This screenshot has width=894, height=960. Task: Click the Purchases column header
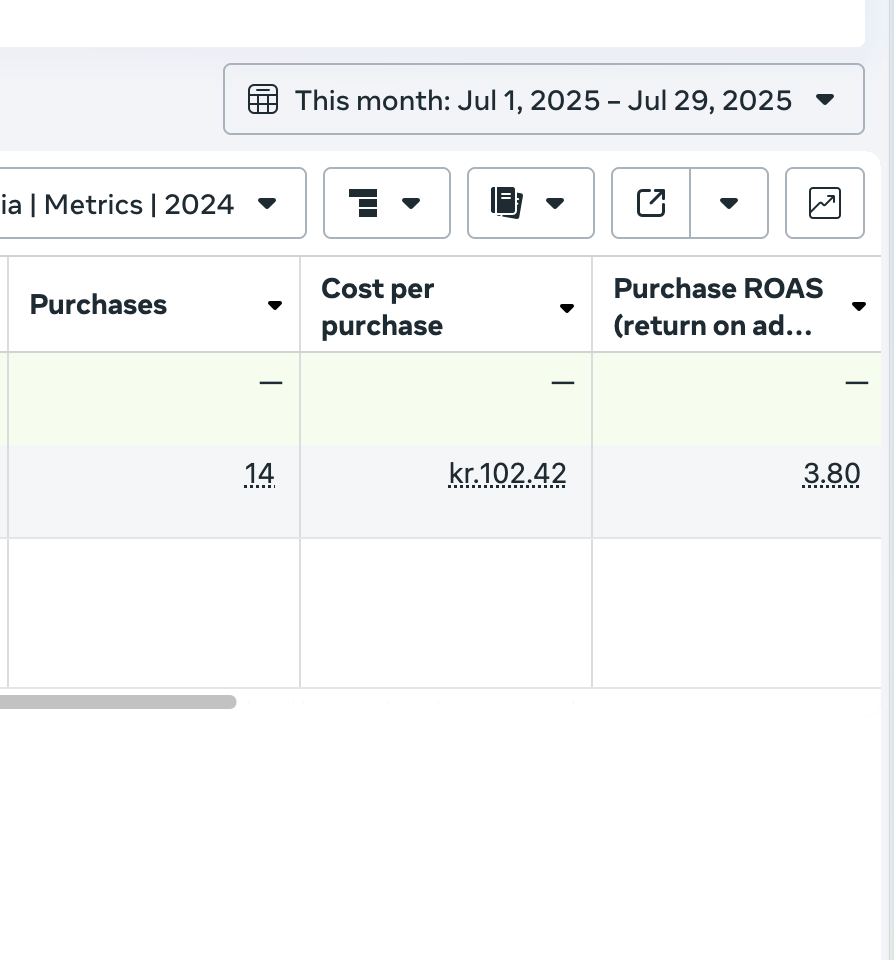click(98, 305)
